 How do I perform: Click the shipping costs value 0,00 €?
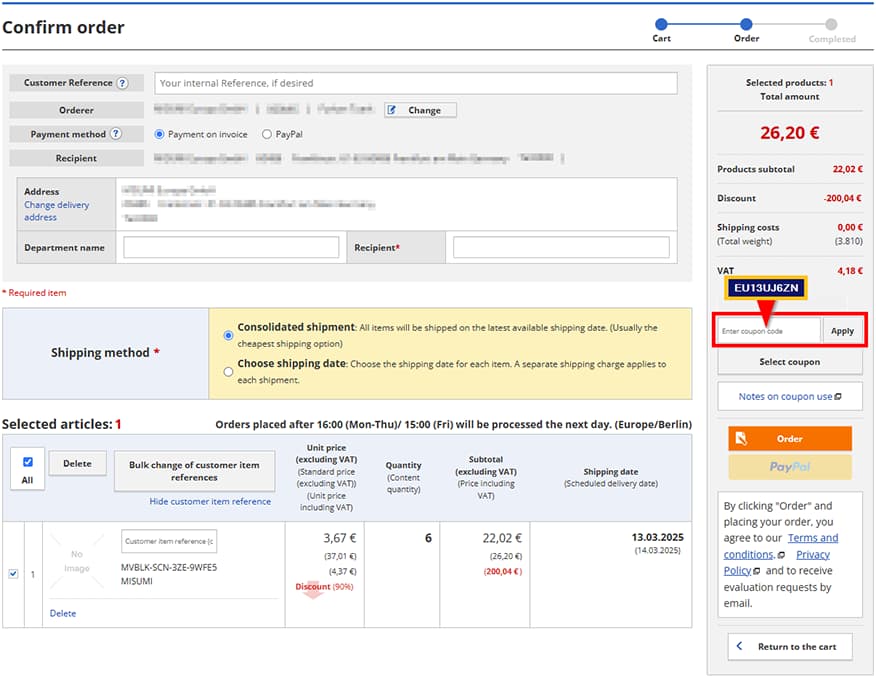pos(850,227)
